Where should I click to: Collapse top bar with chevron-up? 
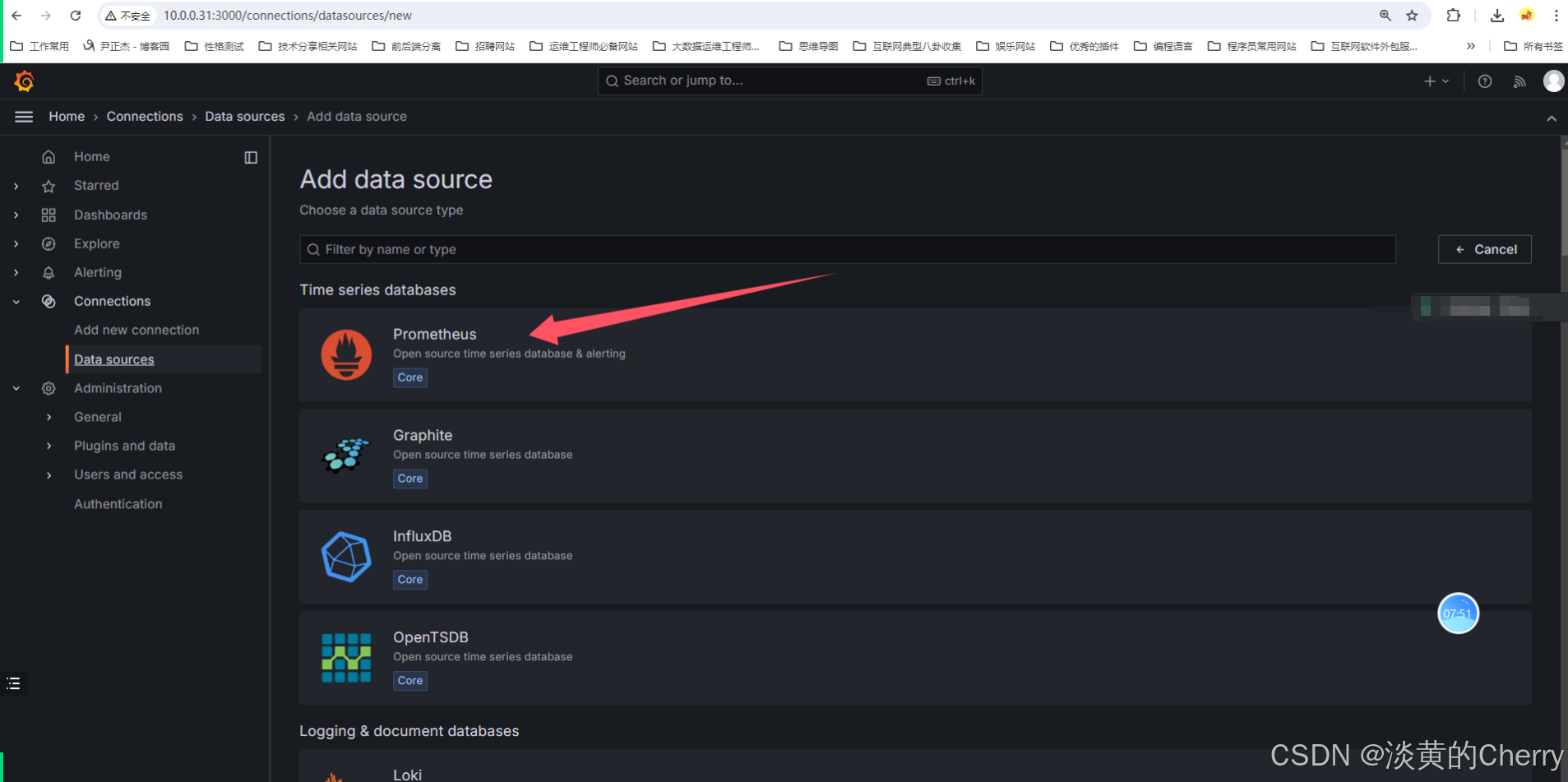(x=1551, y=118)
